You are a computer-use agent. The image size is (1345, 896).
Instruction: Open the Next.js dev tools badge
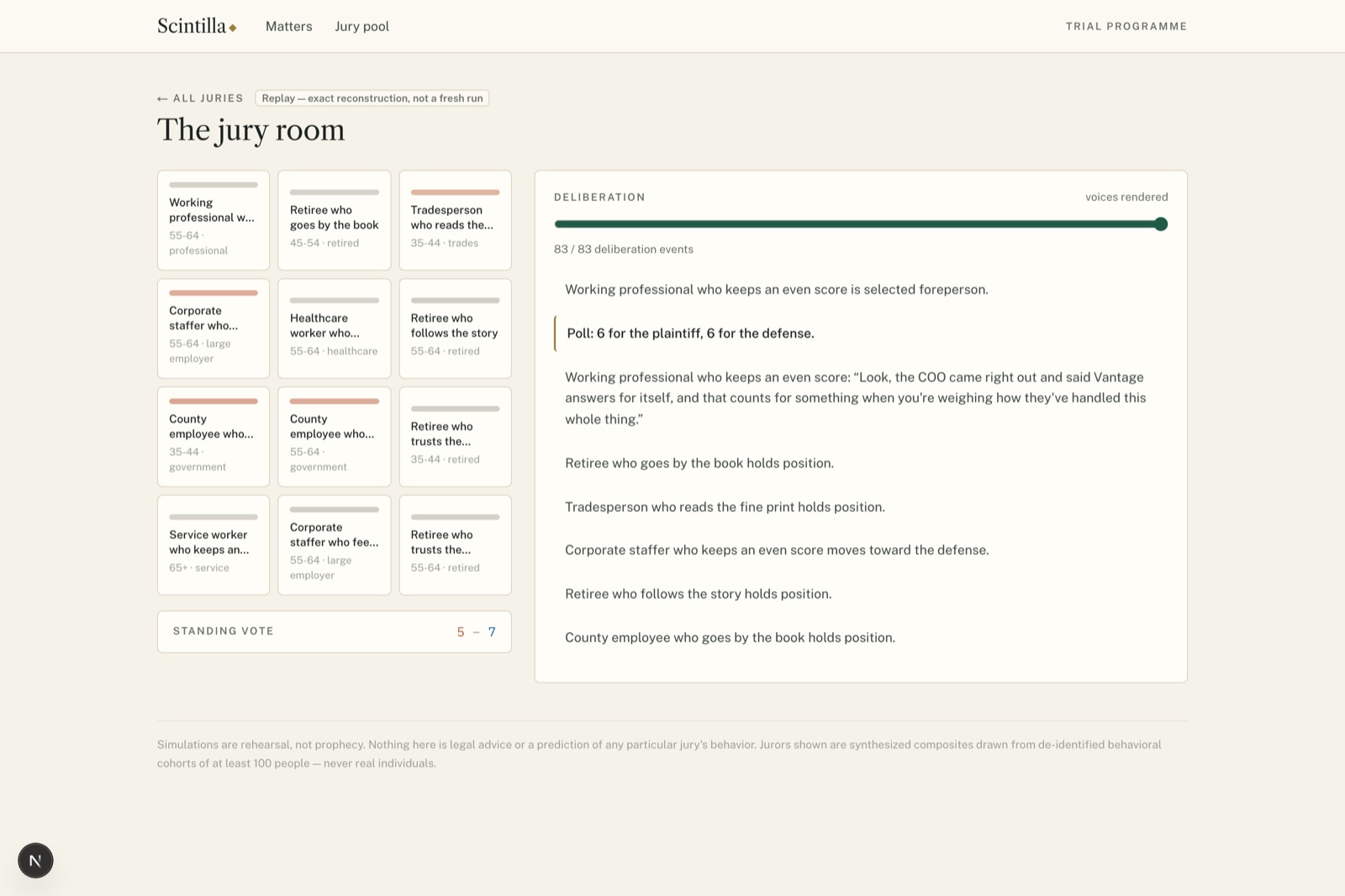coord(35,860)
